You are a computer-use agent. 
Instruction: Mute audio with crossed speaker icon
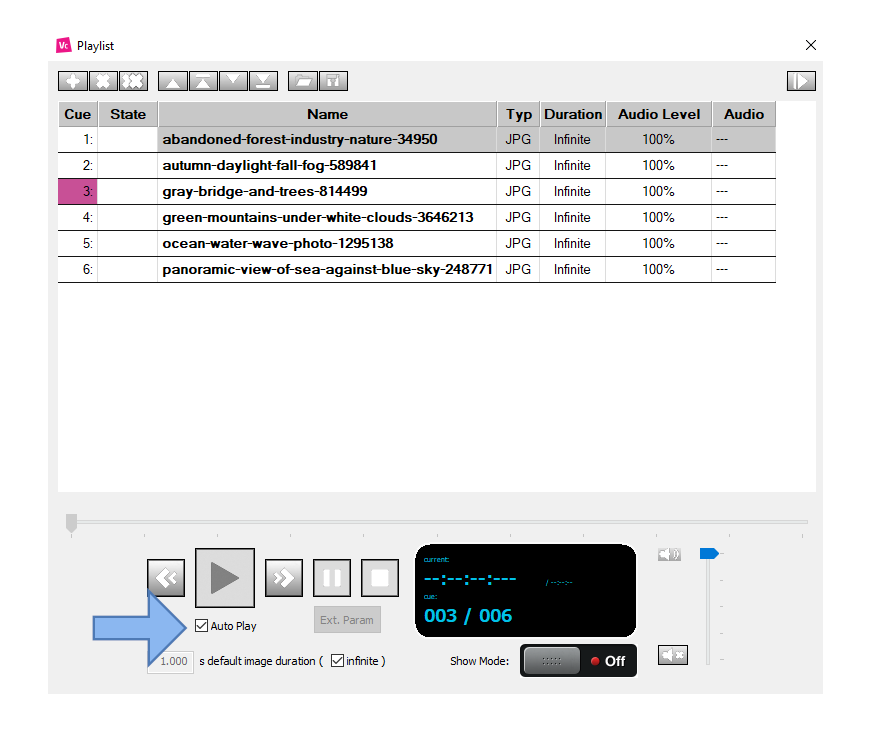click(x=673, y=655)
